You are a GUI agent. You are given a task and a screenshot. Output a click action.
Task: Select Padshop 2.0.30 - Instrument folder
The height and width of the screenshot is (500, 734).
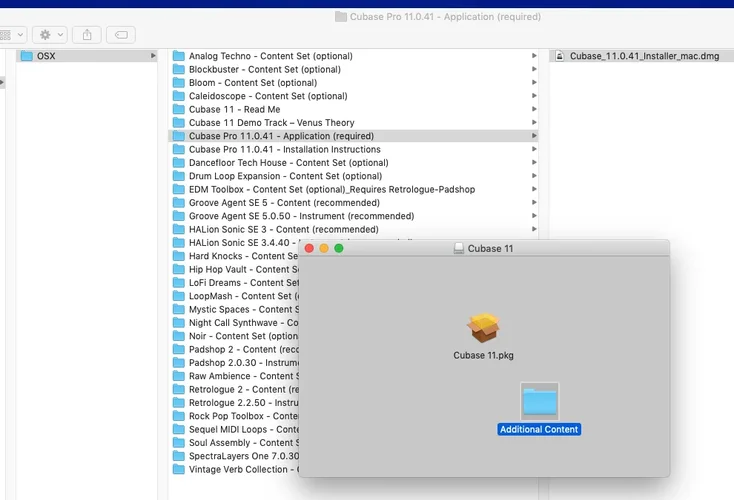[234, 363]
